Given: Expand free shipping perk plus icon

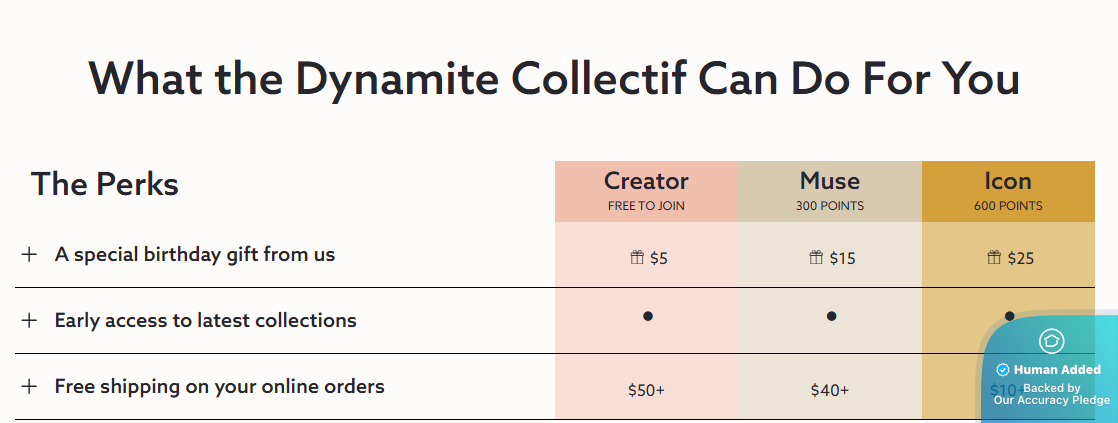Looking at the screenshot, I should point(29,386).
